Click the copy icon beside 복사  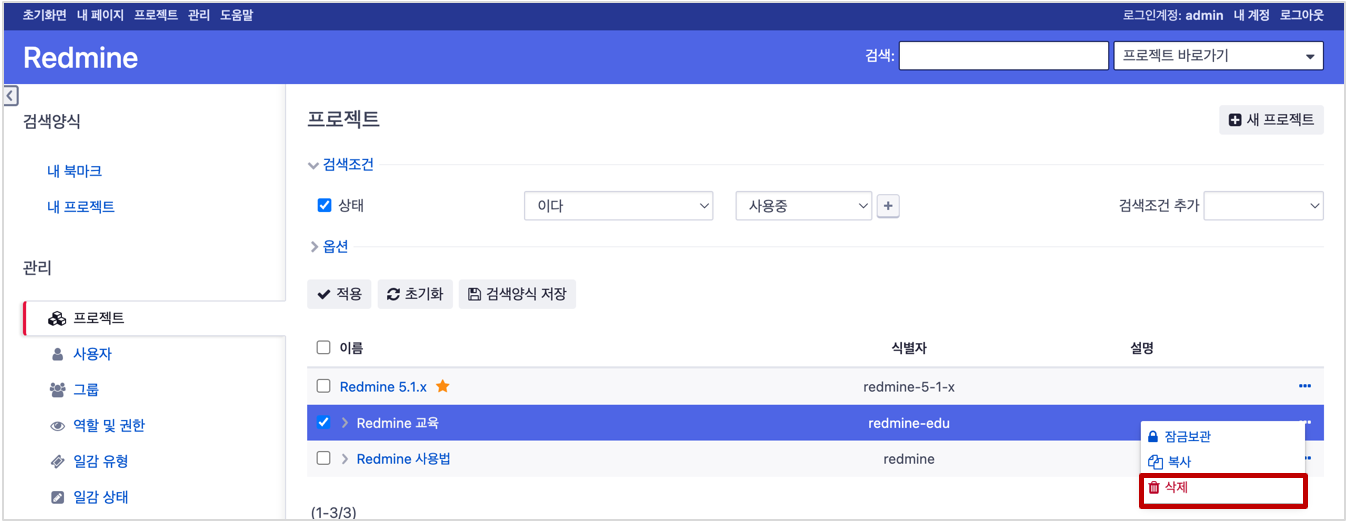pos(1155,462)
